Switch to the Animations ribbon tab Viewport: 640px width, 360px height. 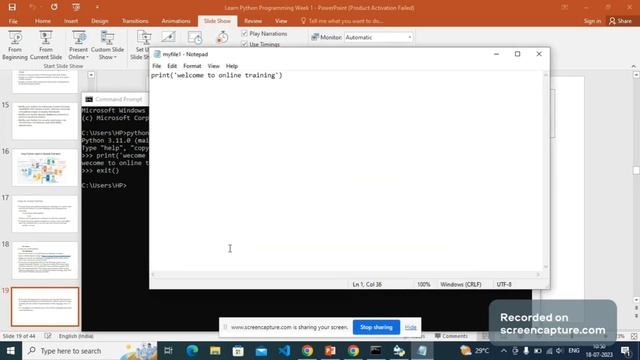point(176,21)
